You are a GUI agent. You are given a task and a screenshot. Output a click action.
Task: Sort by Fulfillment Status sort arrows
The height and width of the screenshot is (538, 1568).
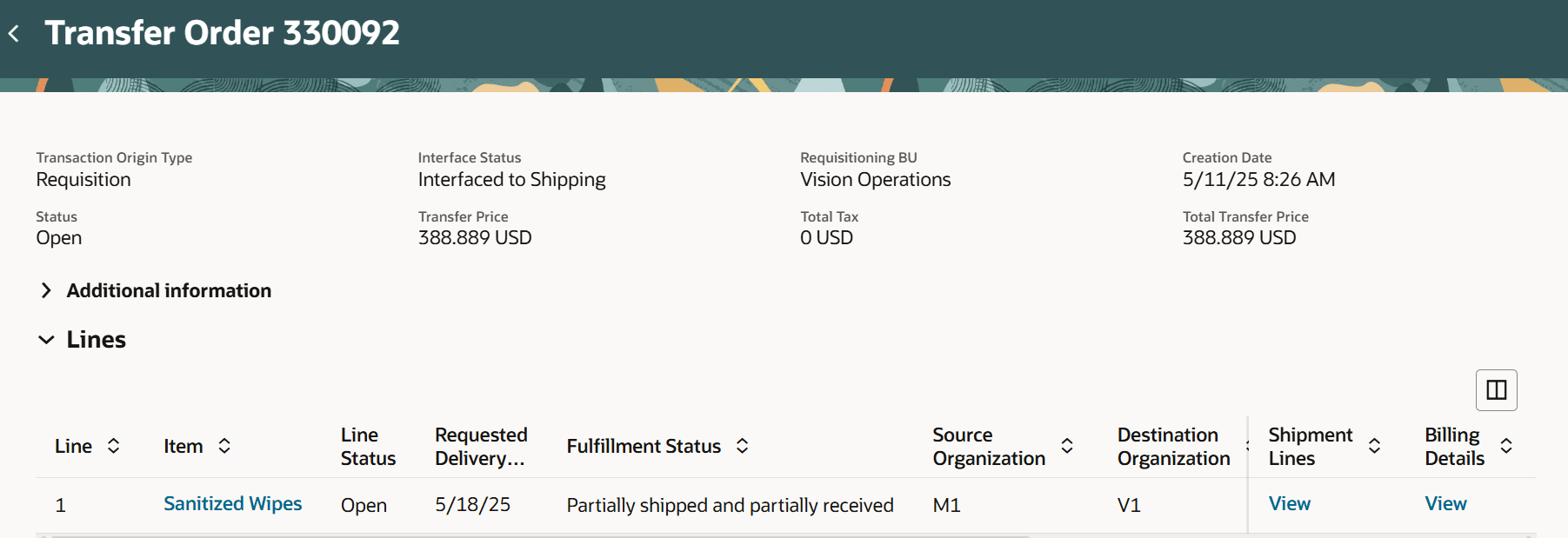point(742,446)
